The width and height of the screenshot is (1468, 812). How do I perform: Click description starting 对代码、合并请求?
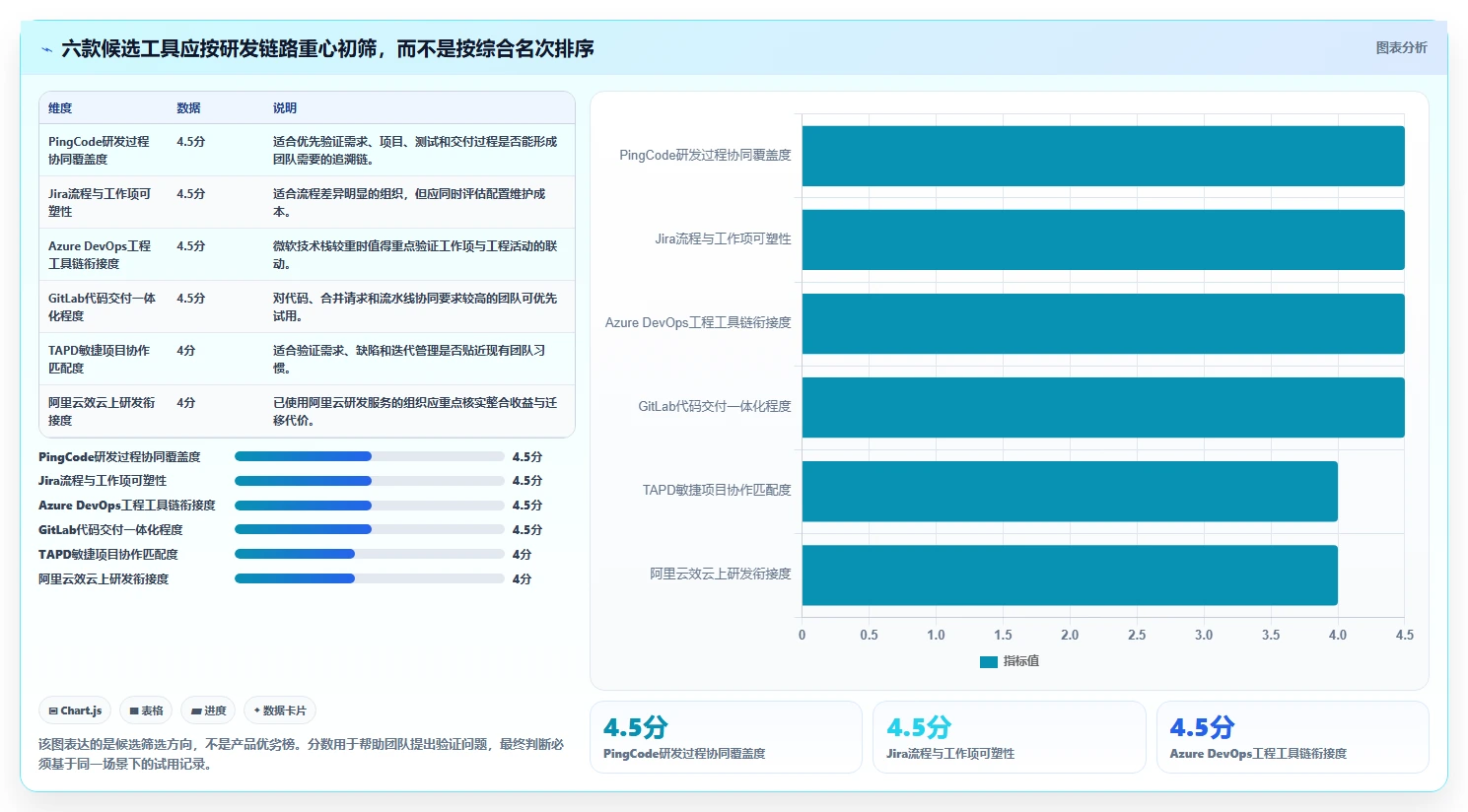(415, 306)
